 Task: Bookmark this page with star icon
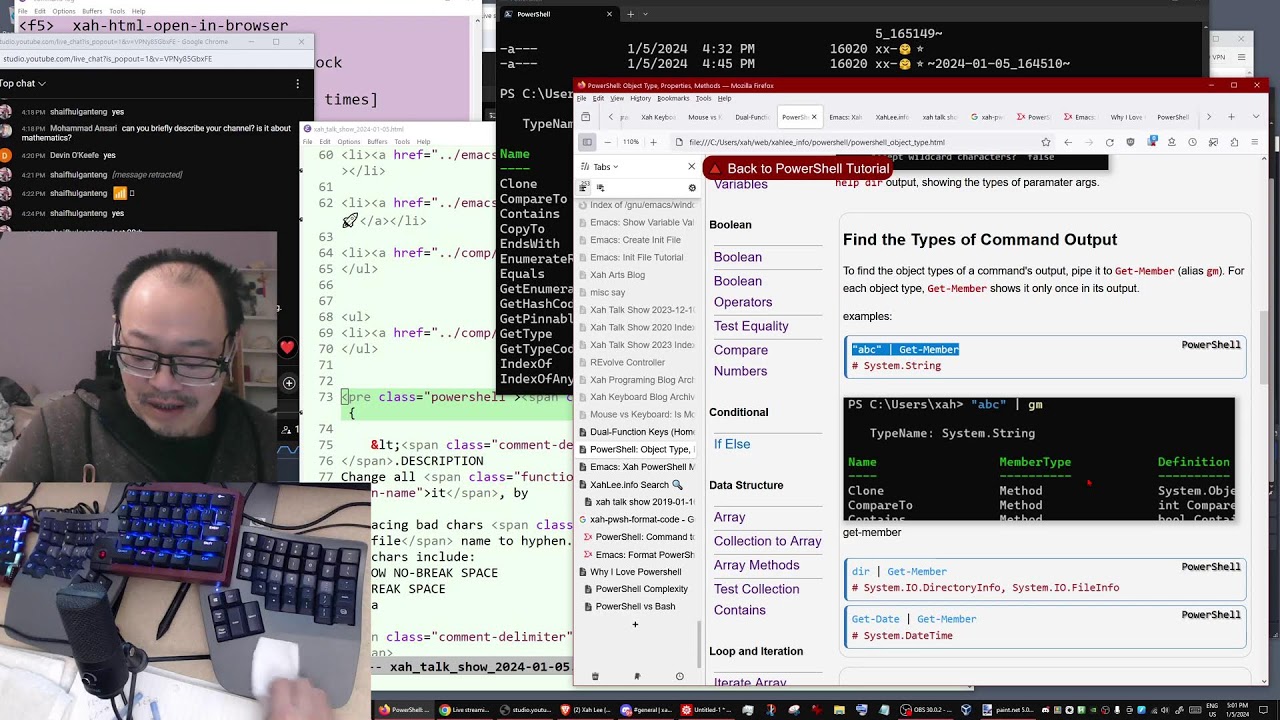[1046, 142]
